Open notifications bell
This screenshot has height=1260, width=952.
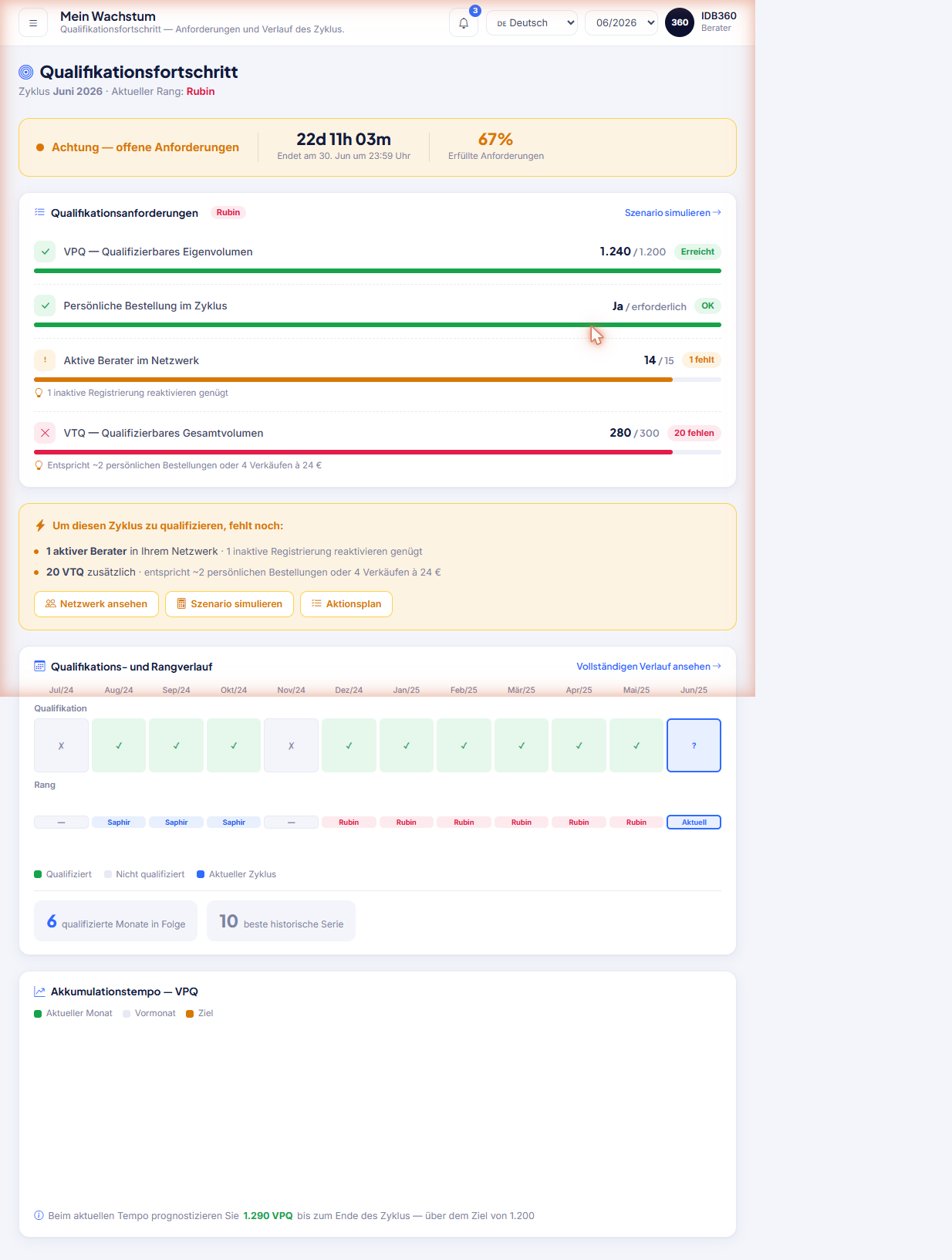pos(464,23)
